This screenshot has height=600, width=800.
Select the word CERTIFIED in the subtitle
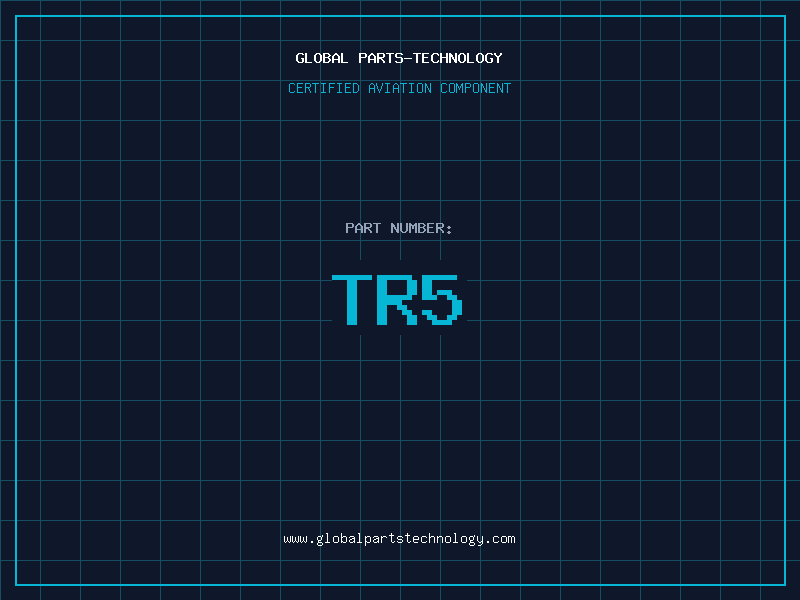(x=324, y=88)
